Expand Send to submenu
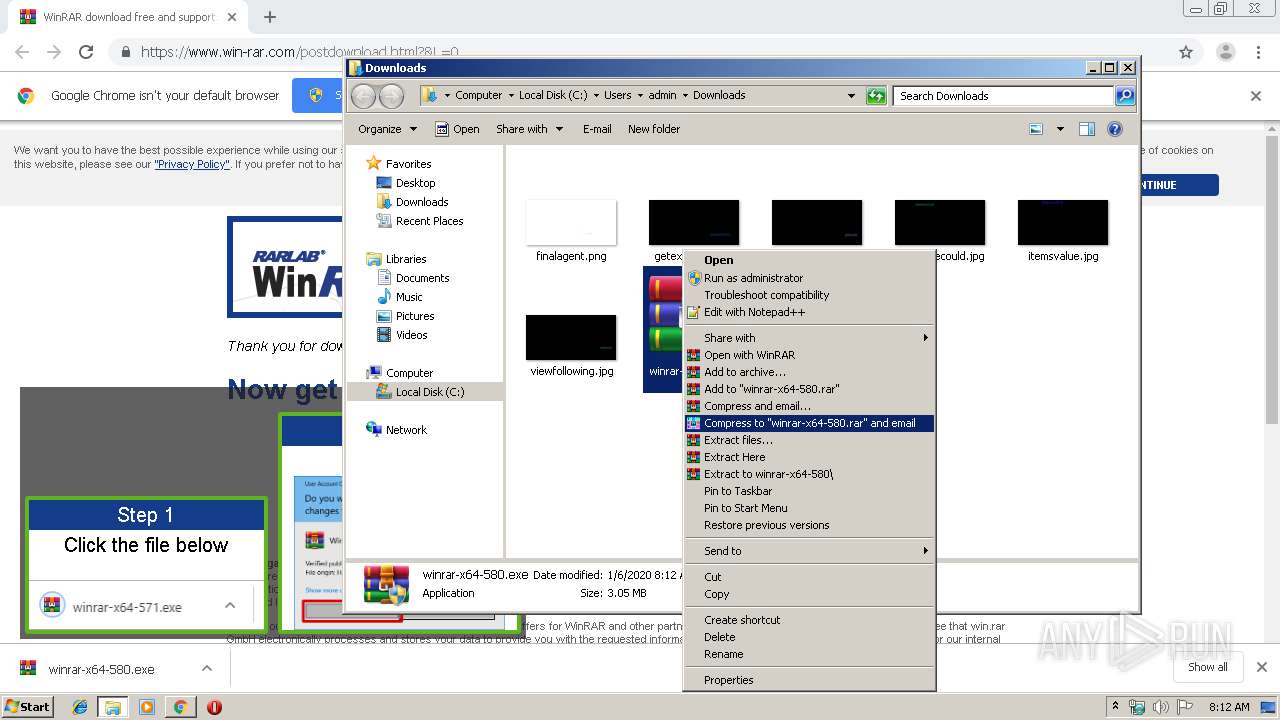This screenshot has height=720, width=1280. point(809,551)
